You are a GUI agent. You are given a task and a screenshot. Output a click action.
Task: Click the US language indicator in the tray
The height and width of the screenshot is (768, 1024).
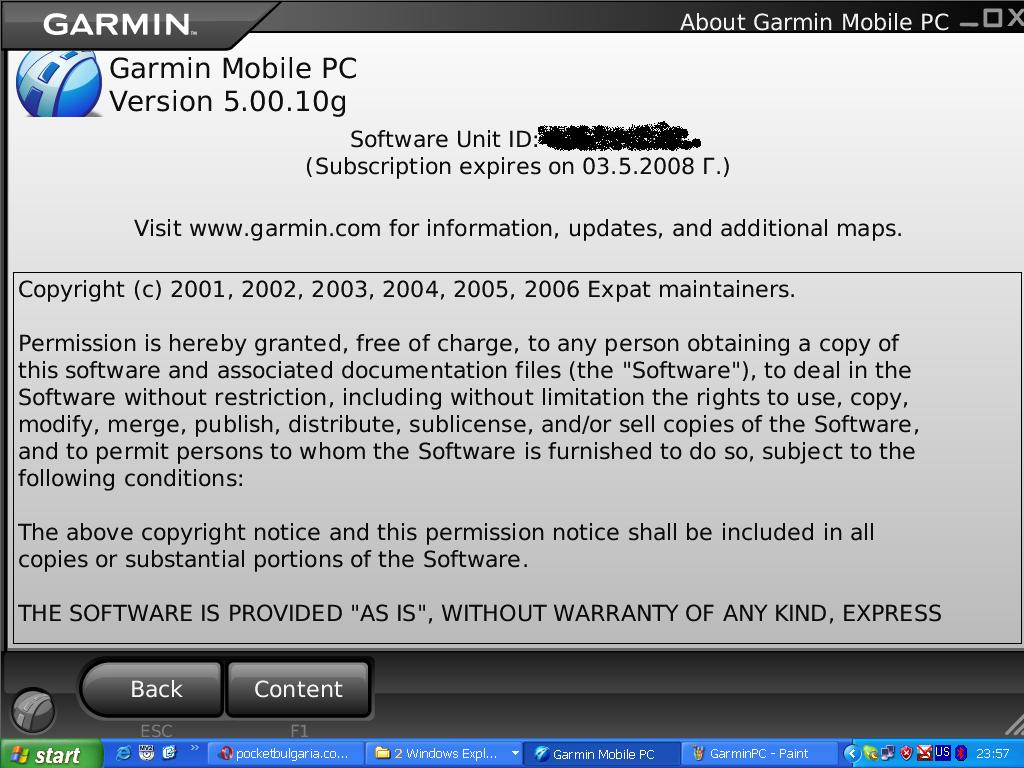pos(942,752)
